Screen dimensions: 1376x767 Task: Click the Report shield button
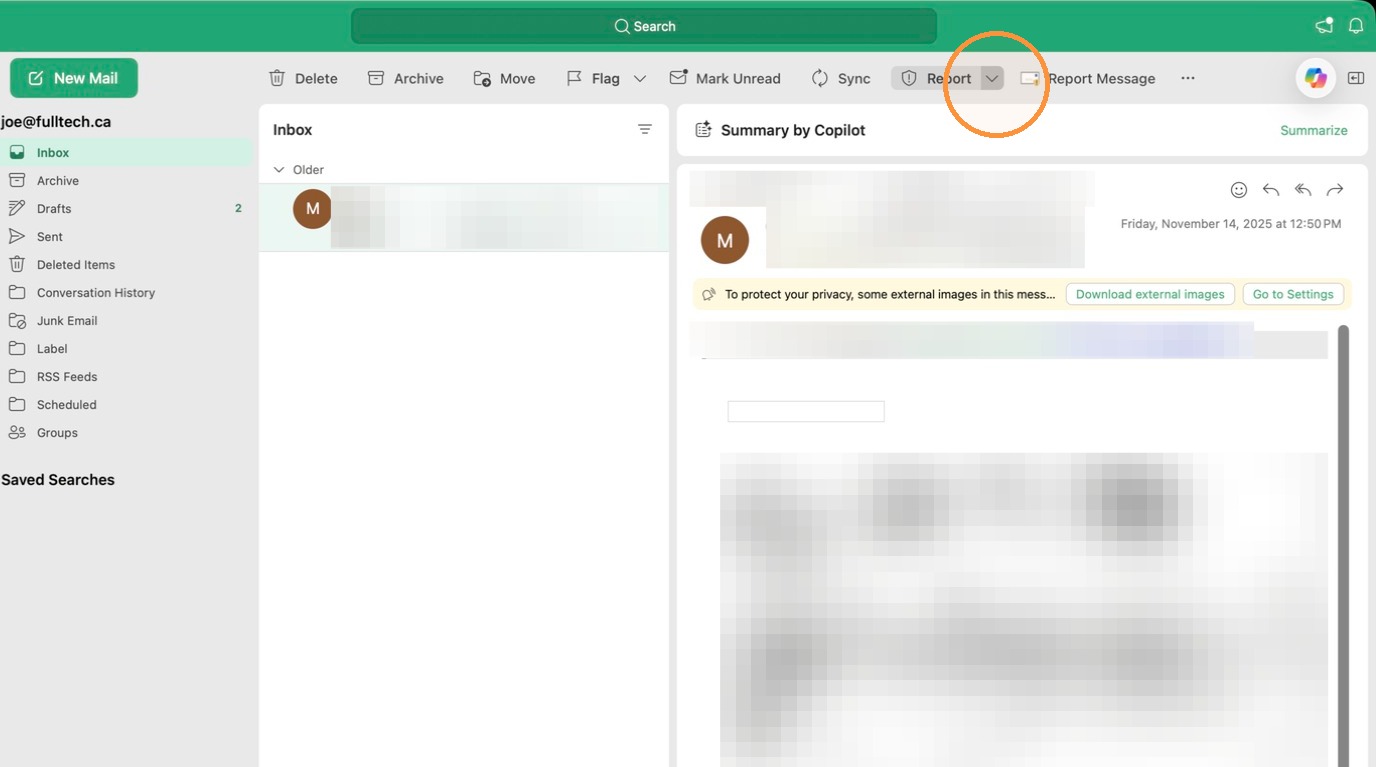pyautogui.click(x=935, y=78)
